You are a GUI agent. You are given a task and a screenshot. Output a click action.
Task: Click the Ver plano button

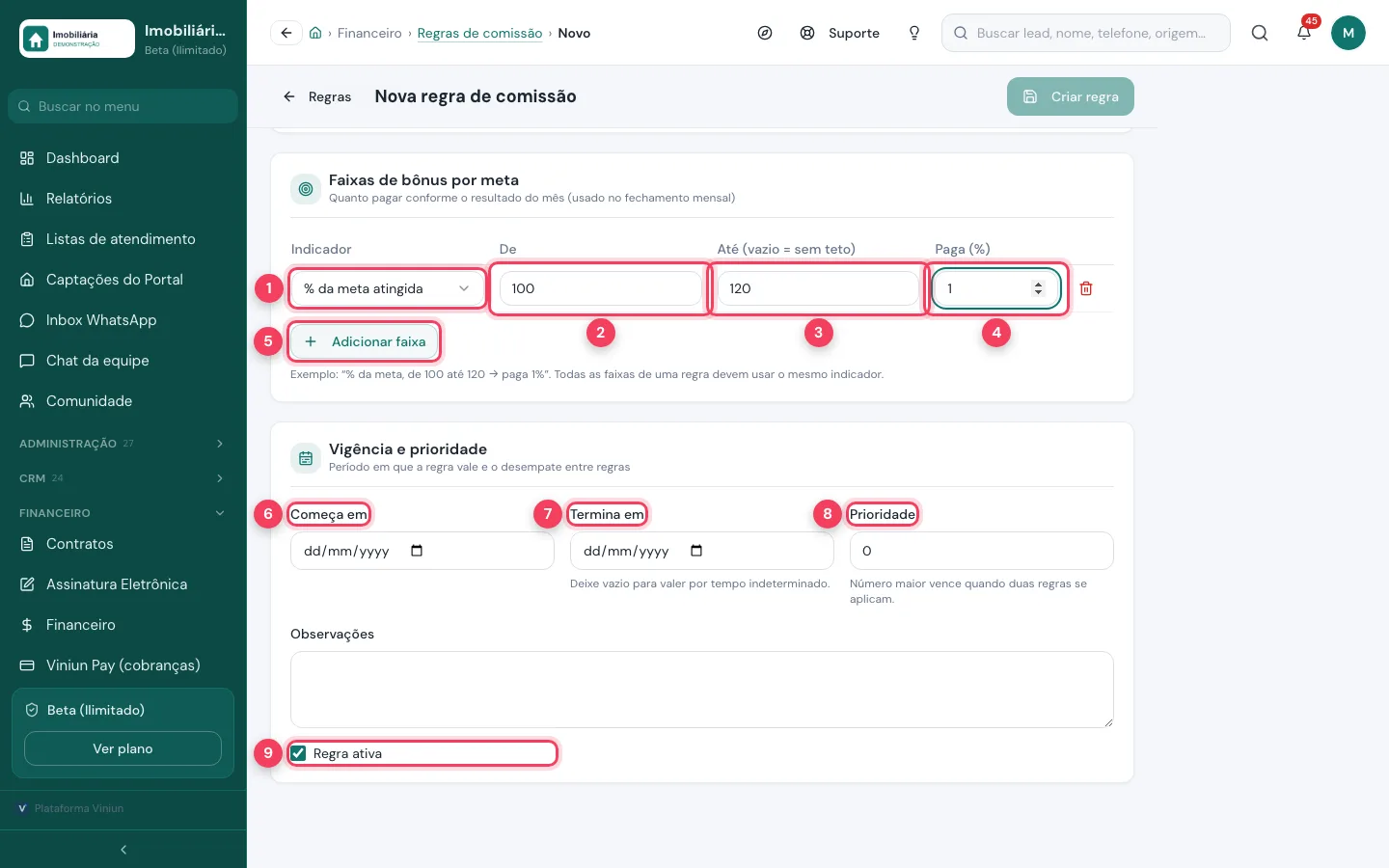[x=123, y=748]
